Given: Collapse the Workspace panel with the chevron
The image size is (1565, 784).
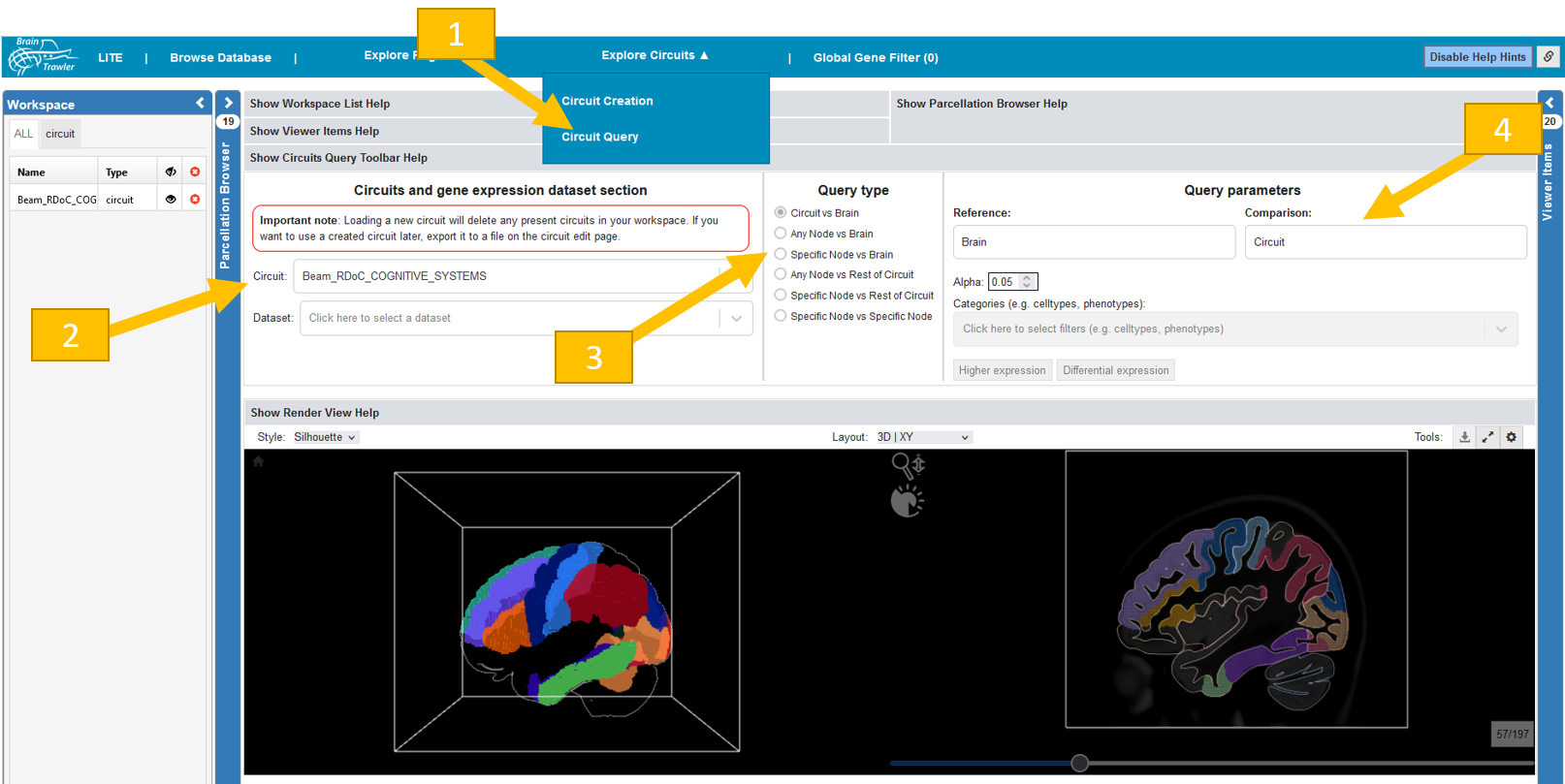Looking at the screenshot, I should click(200, 103).
